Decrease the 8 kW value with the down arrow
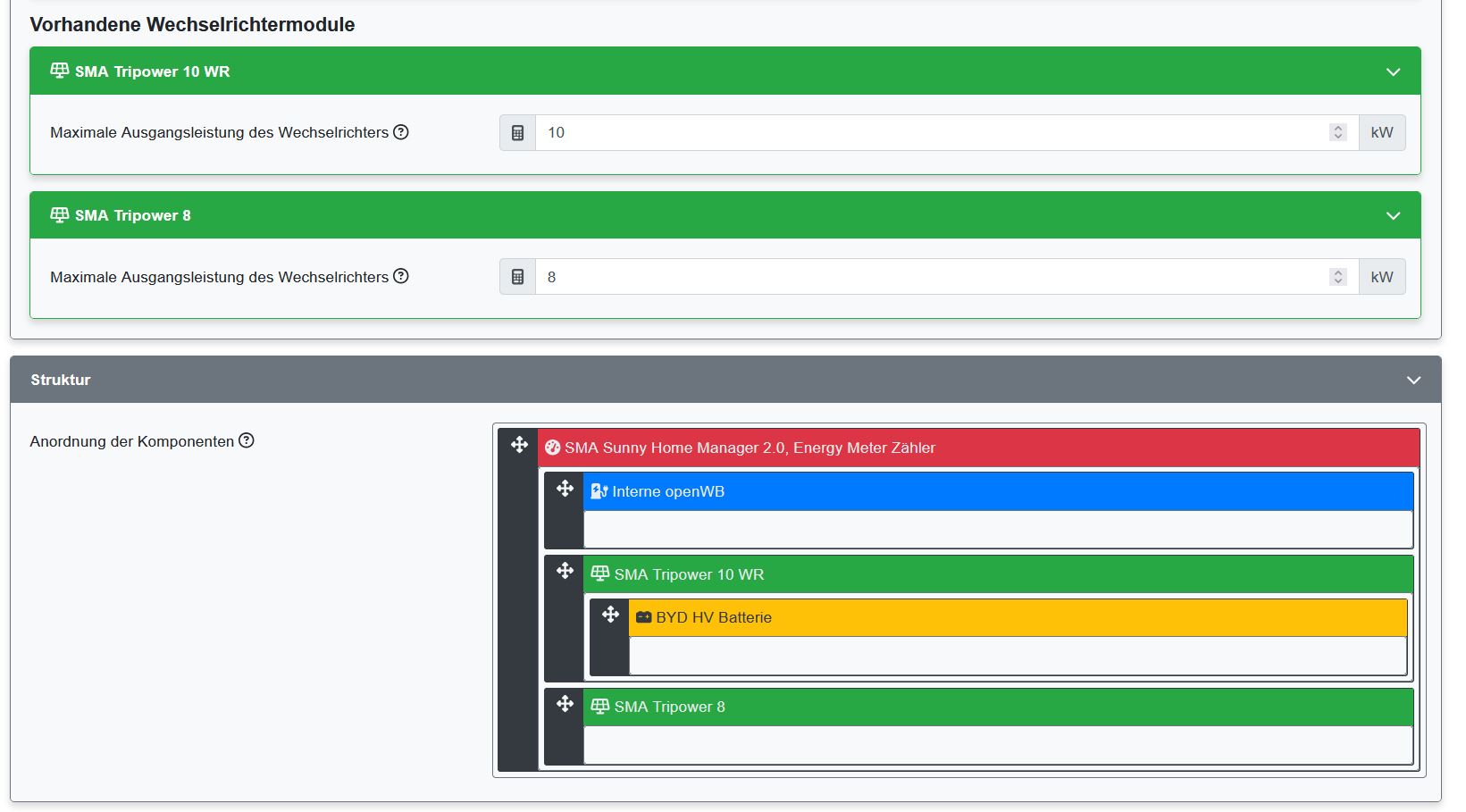 click(x=1337, y=281)
